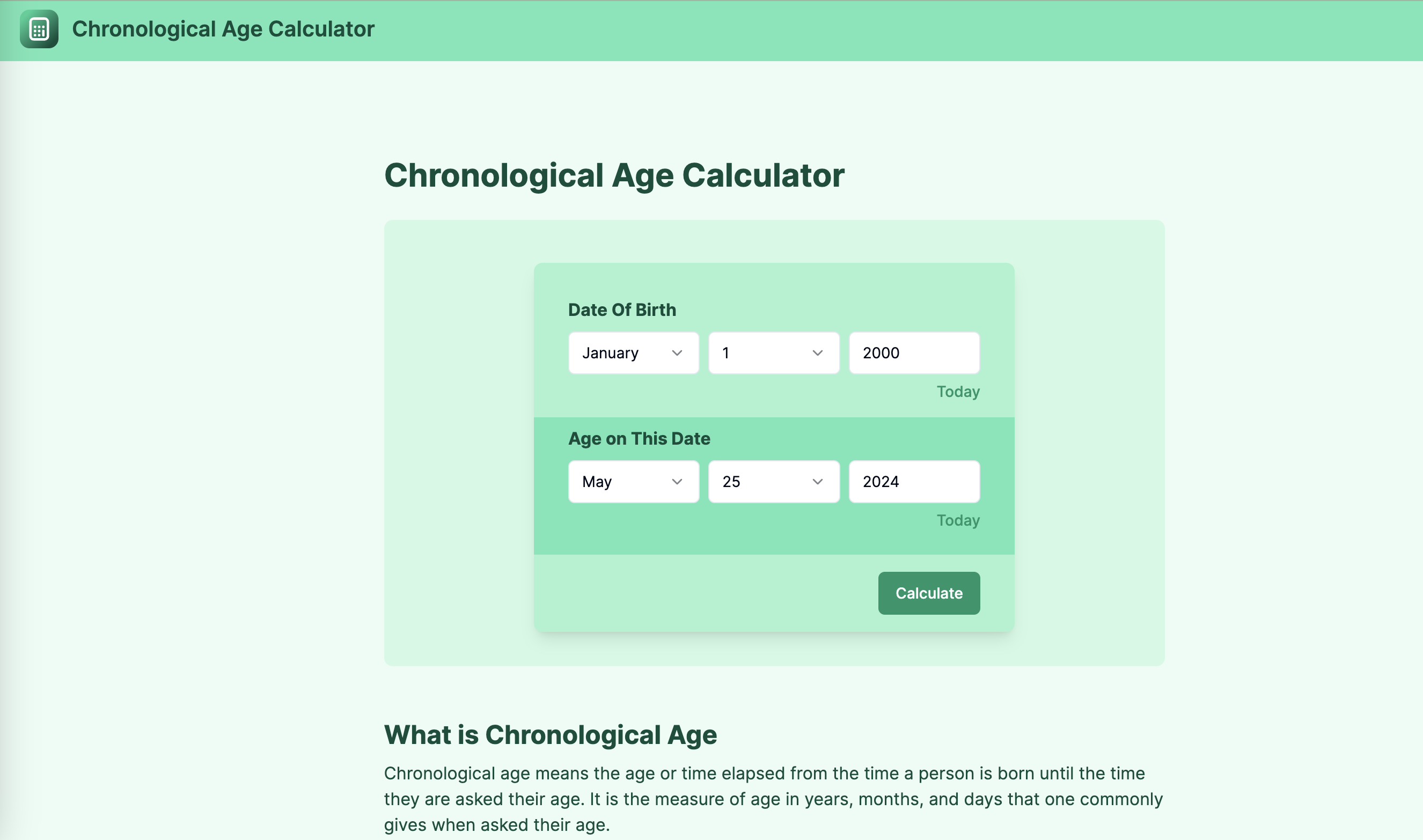Screen dimensions: 1423x840
Task: Click the Calculate button
Action: pos(928,593)
